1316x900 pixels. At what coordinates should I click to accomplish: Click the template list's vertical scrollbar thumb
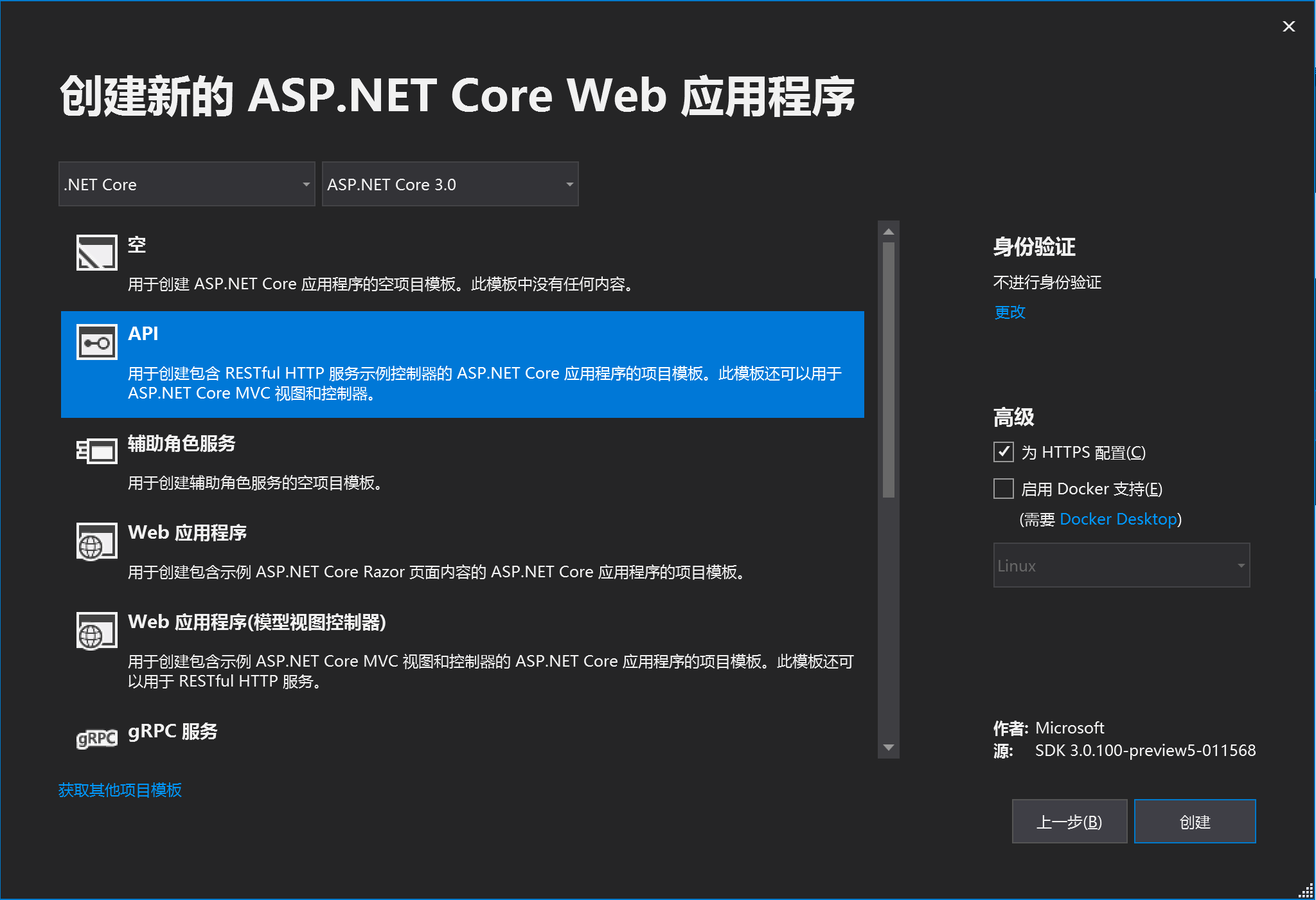tap(889, 370)
